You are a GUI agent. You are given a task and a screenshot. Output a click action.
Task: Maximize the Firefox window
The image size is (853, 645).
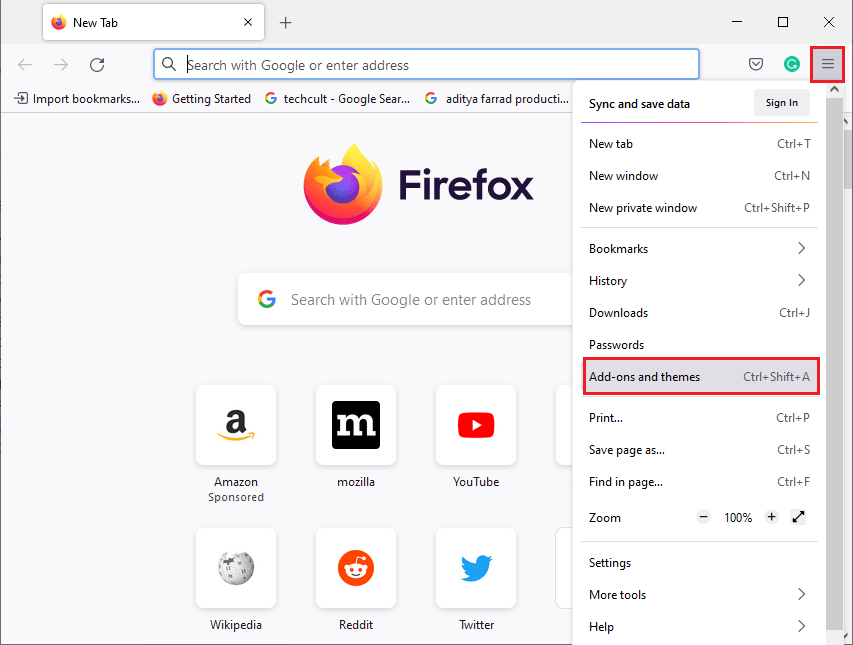tap(783, 22)
